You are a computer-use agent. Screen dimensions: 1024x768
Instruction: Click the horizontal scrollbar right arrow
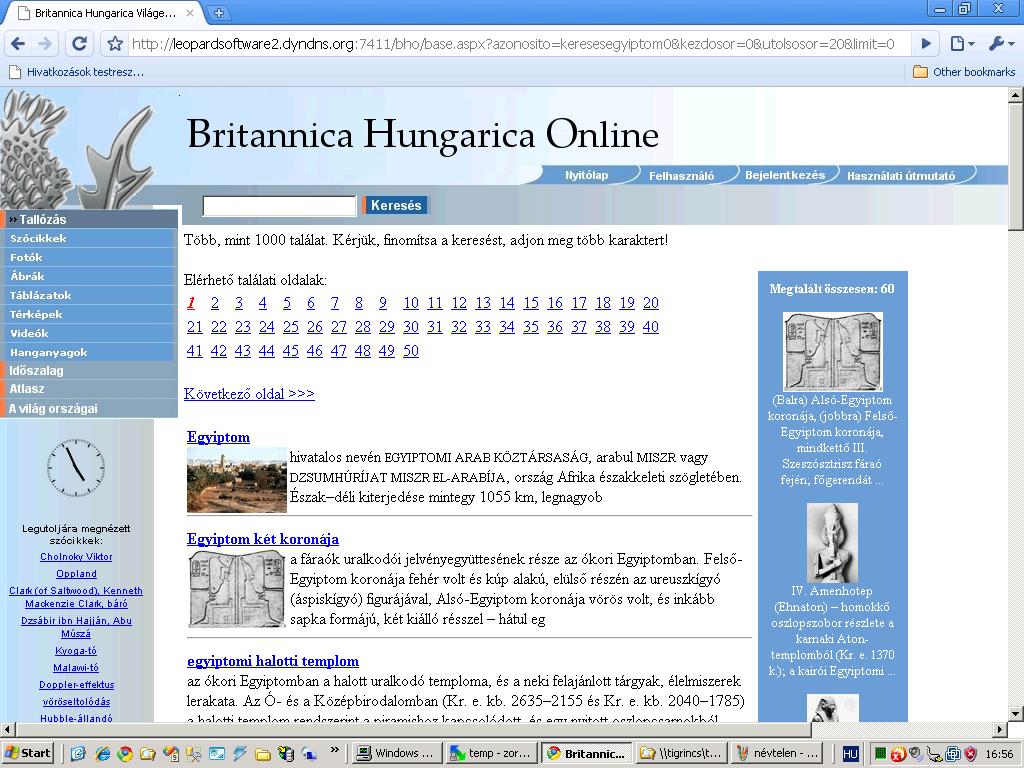1000,729
